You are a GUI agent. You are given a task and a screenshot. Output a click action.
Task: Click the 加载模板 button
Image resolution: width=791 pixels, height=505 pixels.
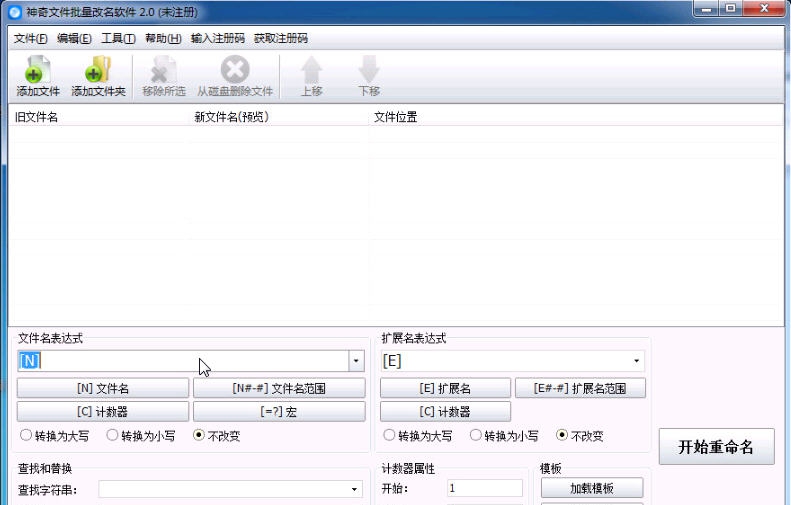pyautogui.click(x=592, y=488)
